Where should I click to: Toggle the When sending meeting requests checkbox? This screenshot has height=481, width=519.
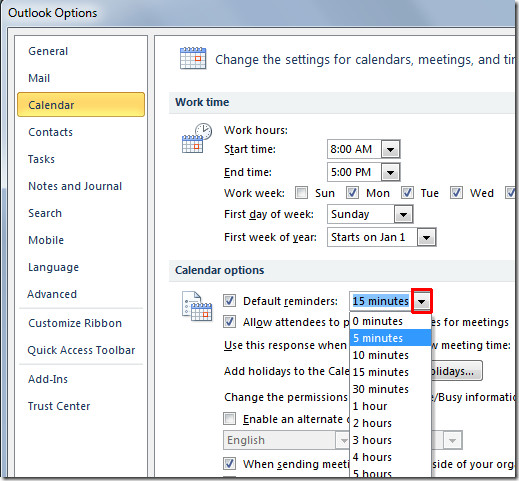pyautogui.click(x=229, y=464)
